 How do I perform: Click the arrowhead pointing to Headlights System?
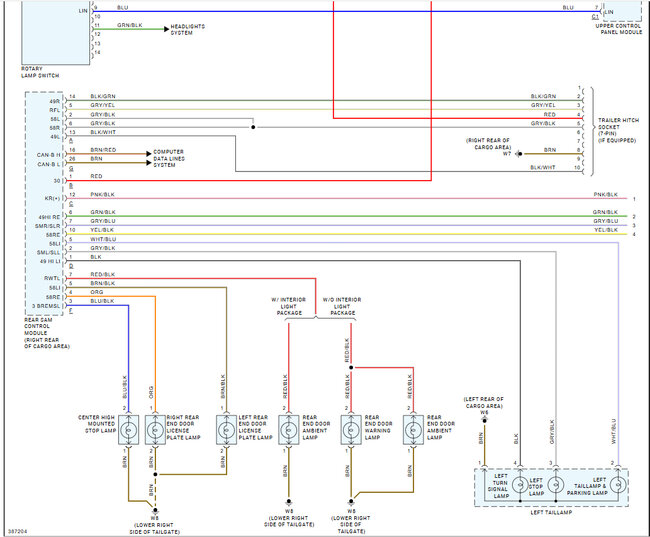tap(167, 29)
